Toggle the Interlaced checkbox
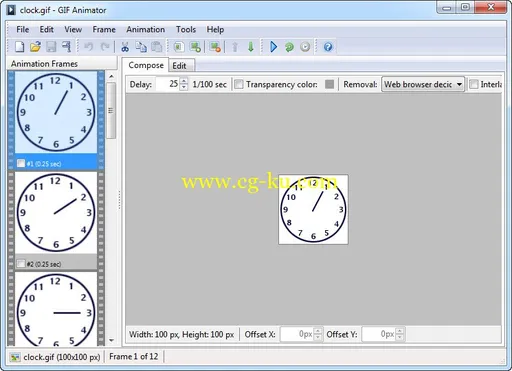 [473, 84]
